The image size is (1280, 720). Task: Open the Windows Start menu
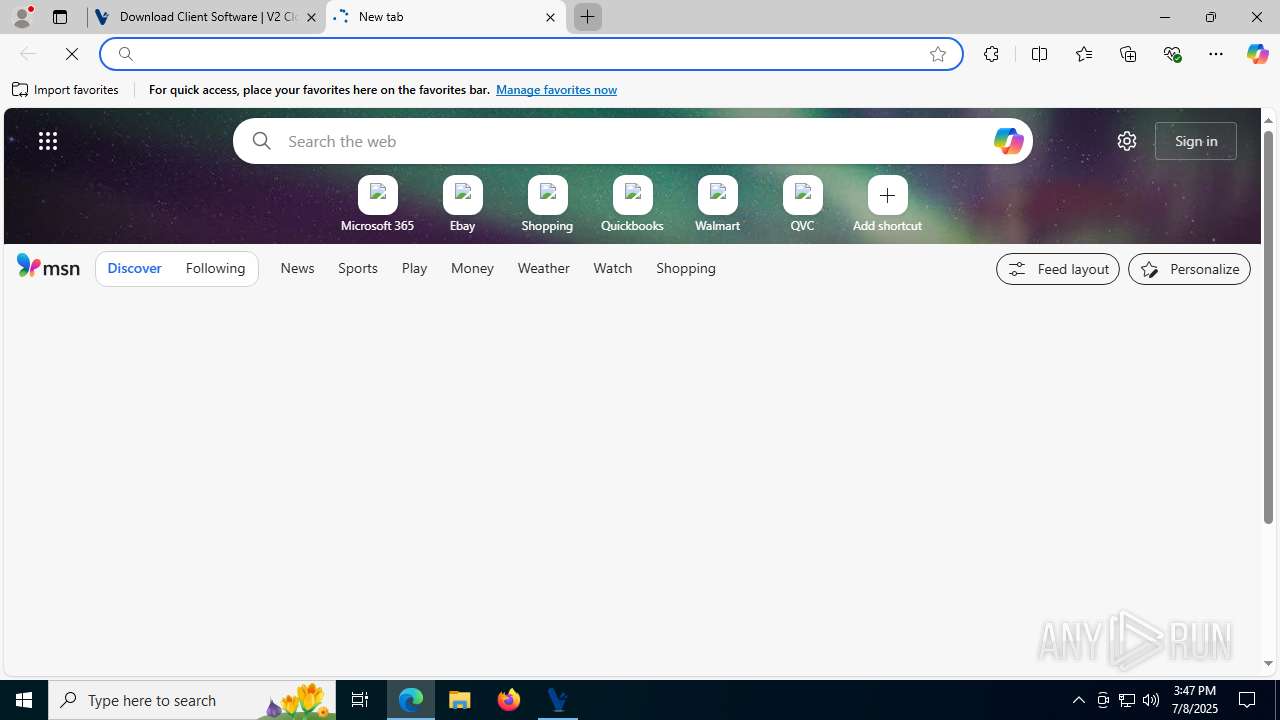pos(24,700)
